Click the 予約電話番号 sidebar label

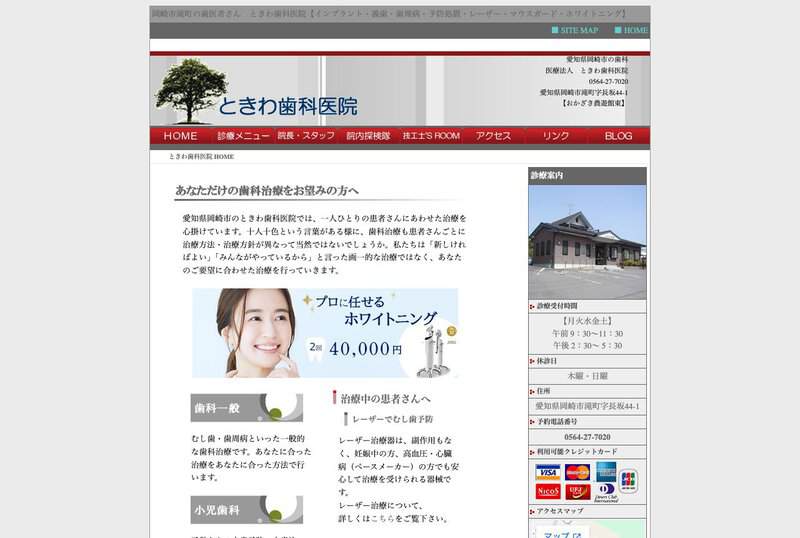coord(557,422)
